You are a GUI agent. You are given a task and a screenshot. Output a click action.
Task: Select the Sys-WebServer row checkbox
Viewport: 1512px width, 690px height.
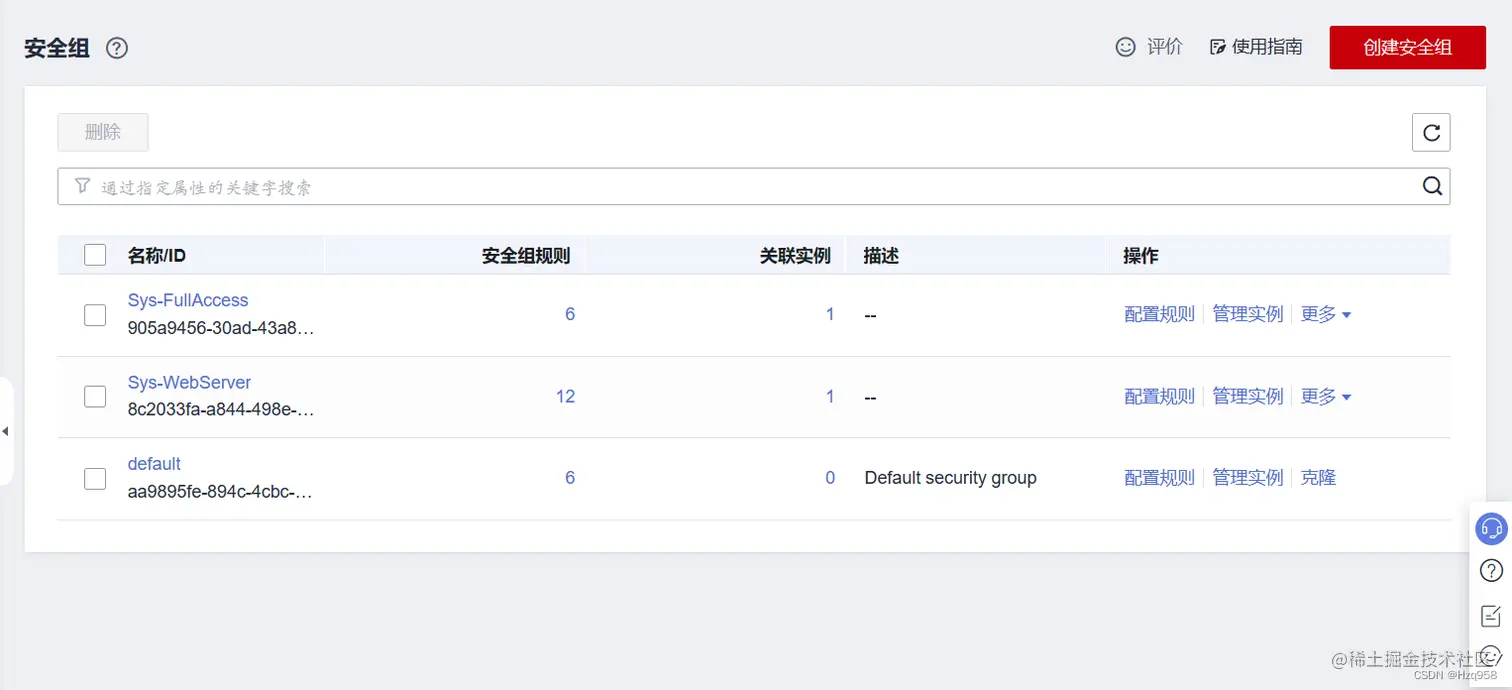pyautogui.click(x=95, y=397)
